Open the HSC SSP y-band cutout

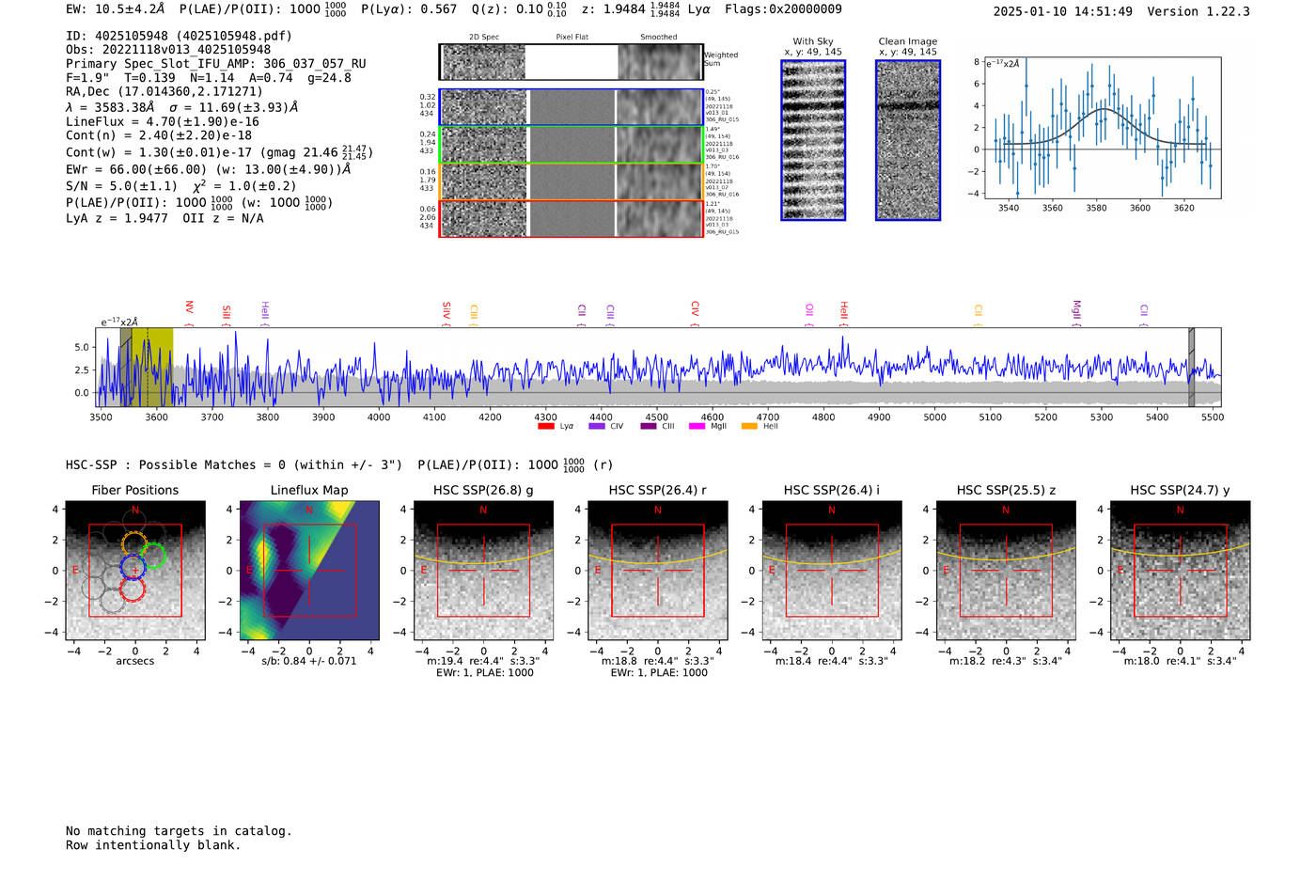pos(1180,570)
